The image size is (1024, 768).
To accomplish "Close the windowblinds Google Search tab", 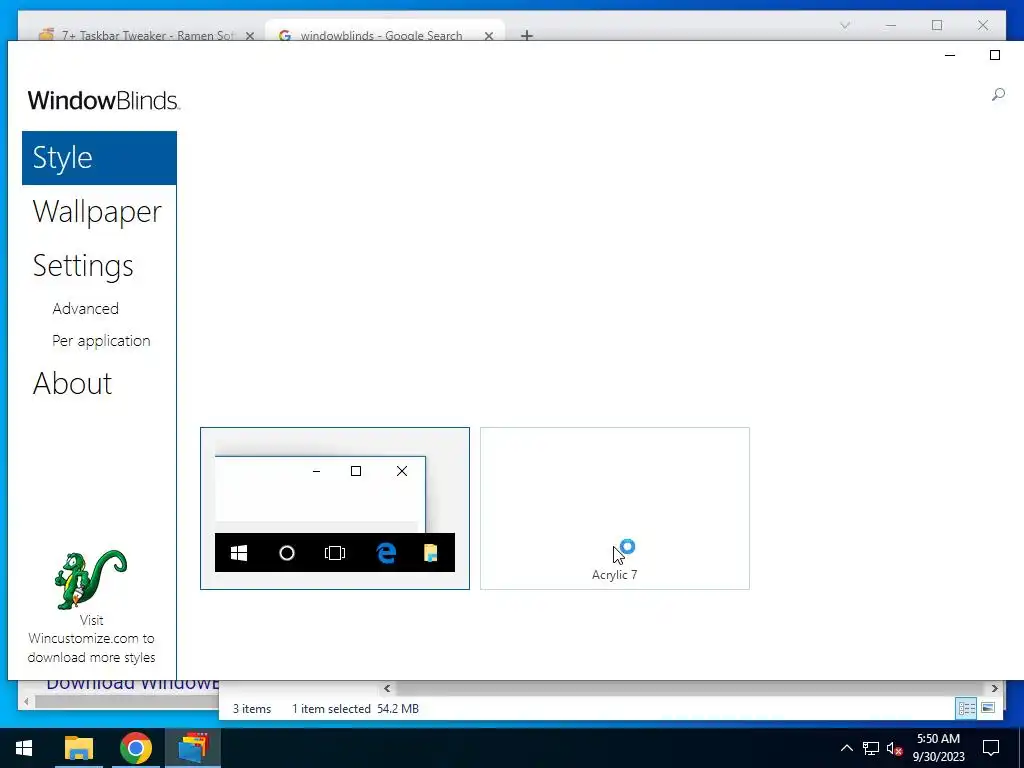I will pyautogui.click(x=488, y=36).
